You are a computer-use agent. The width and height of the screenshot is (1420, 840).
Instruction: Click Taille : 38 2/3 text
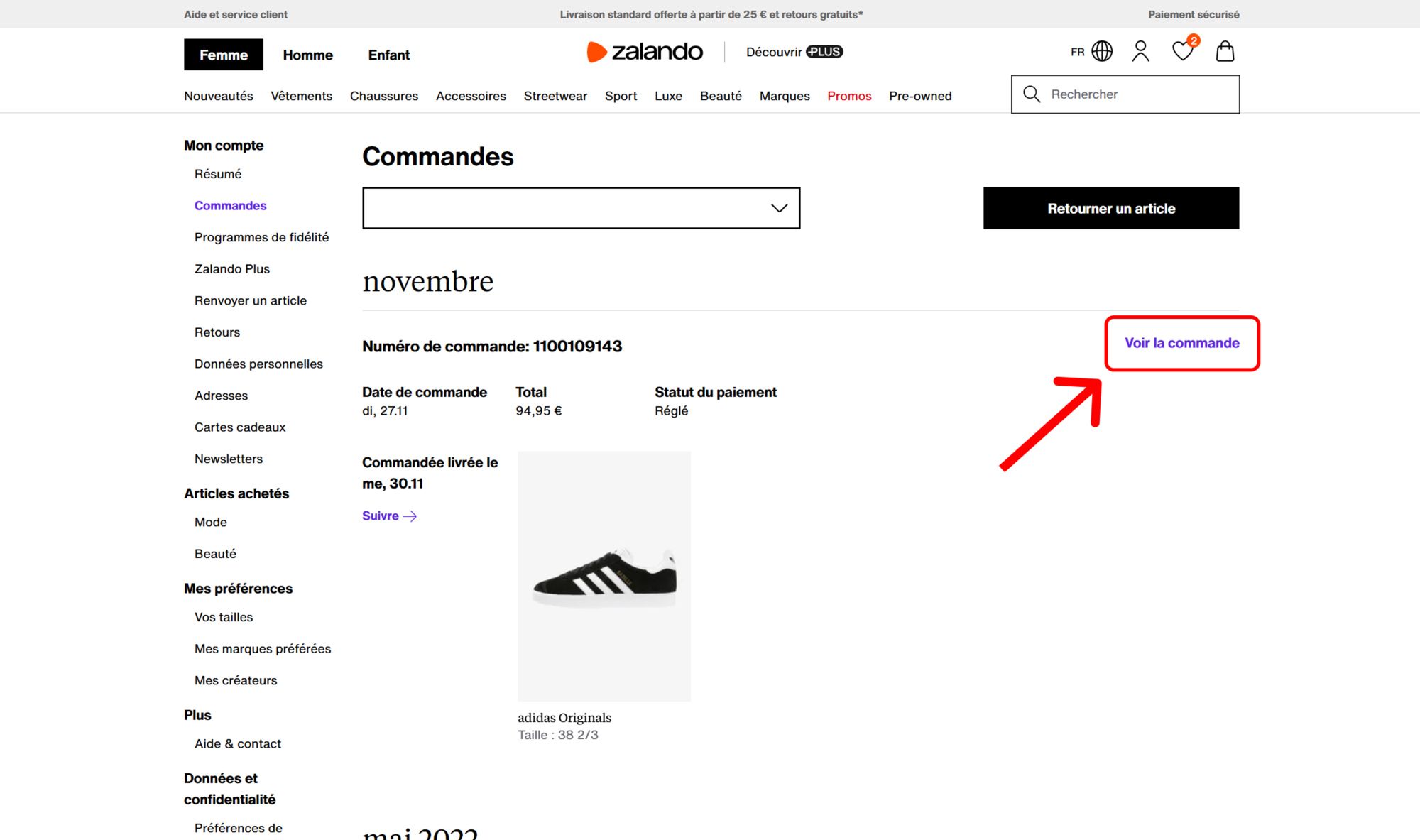coord(558,735)
